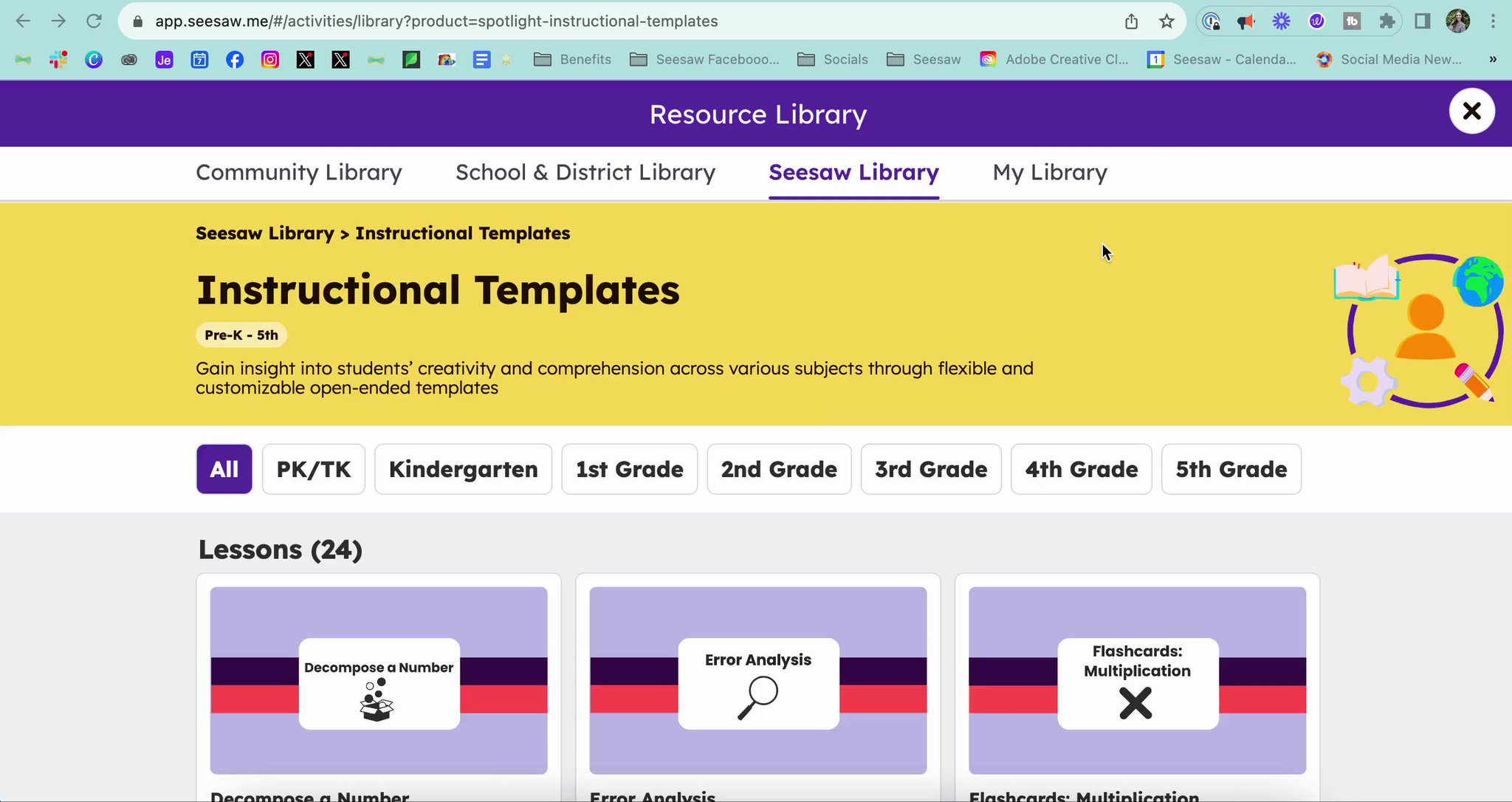Screen dimensions: 1512x802
Task: Click the megaphone extension icon
Action: point(1246,21)
